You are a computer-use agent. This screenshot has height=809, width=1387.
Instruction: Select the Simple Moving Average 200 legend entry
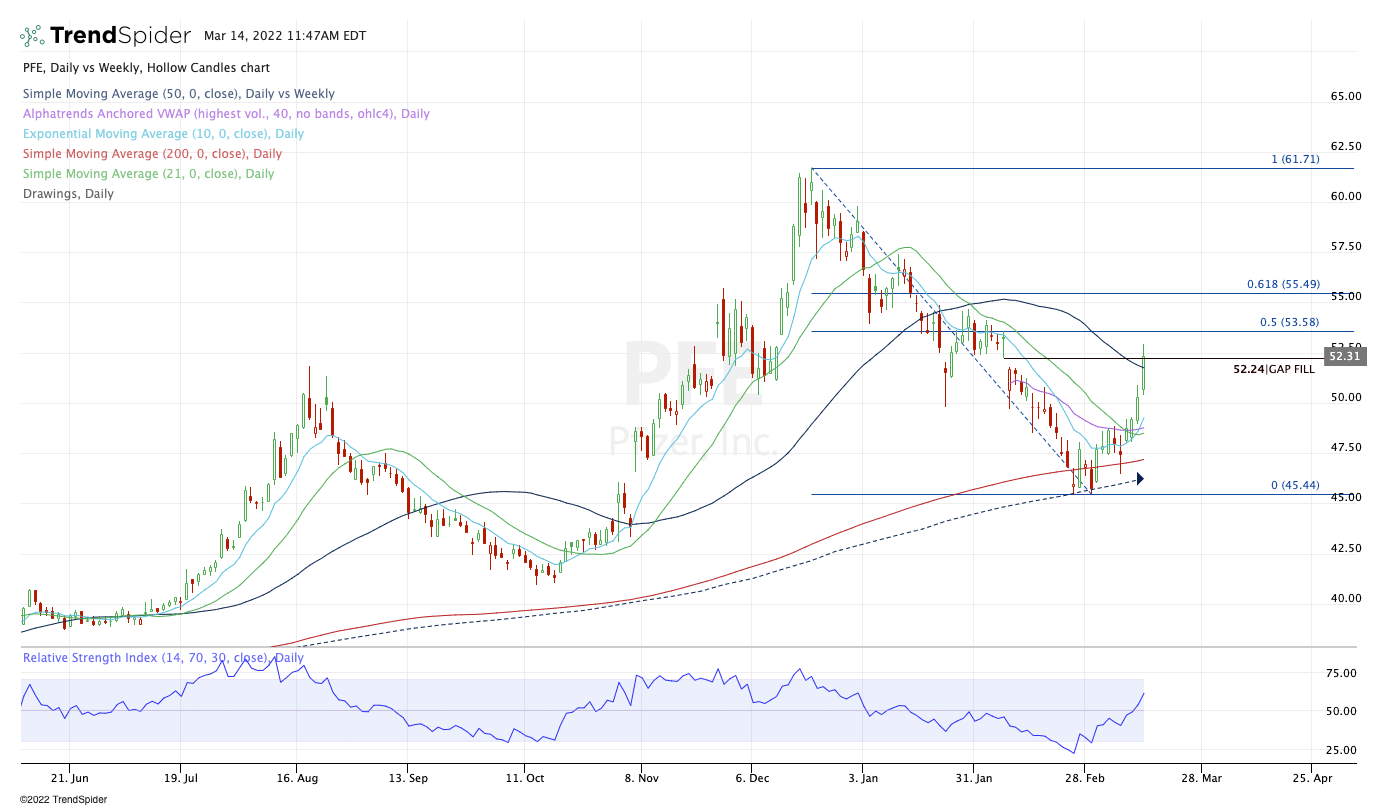click(152, 154)
